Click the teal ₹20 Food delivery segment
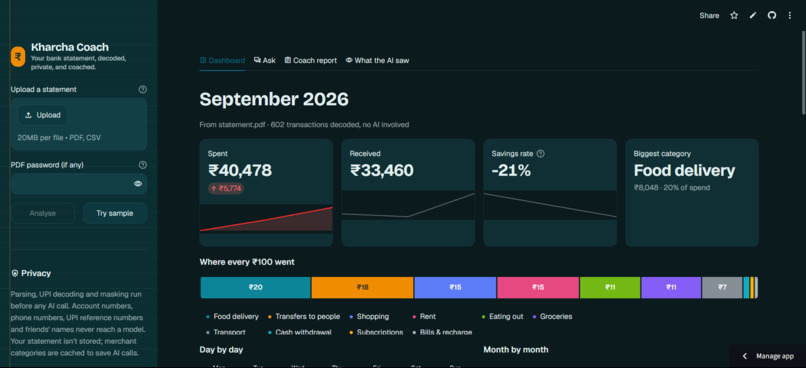Screen dimensions: 806x368 255,287
